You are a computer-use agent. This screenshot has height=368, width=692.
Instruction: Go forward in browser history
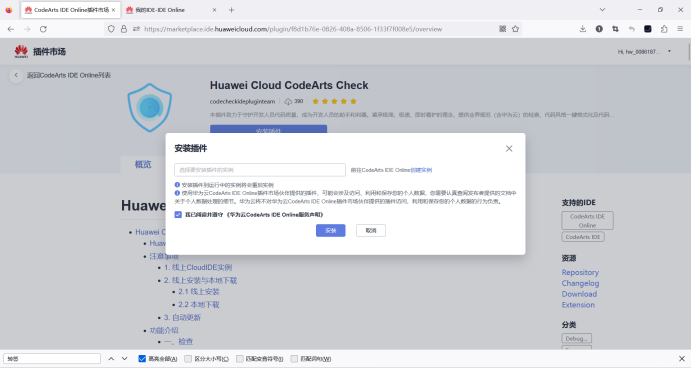click(27, 29)
